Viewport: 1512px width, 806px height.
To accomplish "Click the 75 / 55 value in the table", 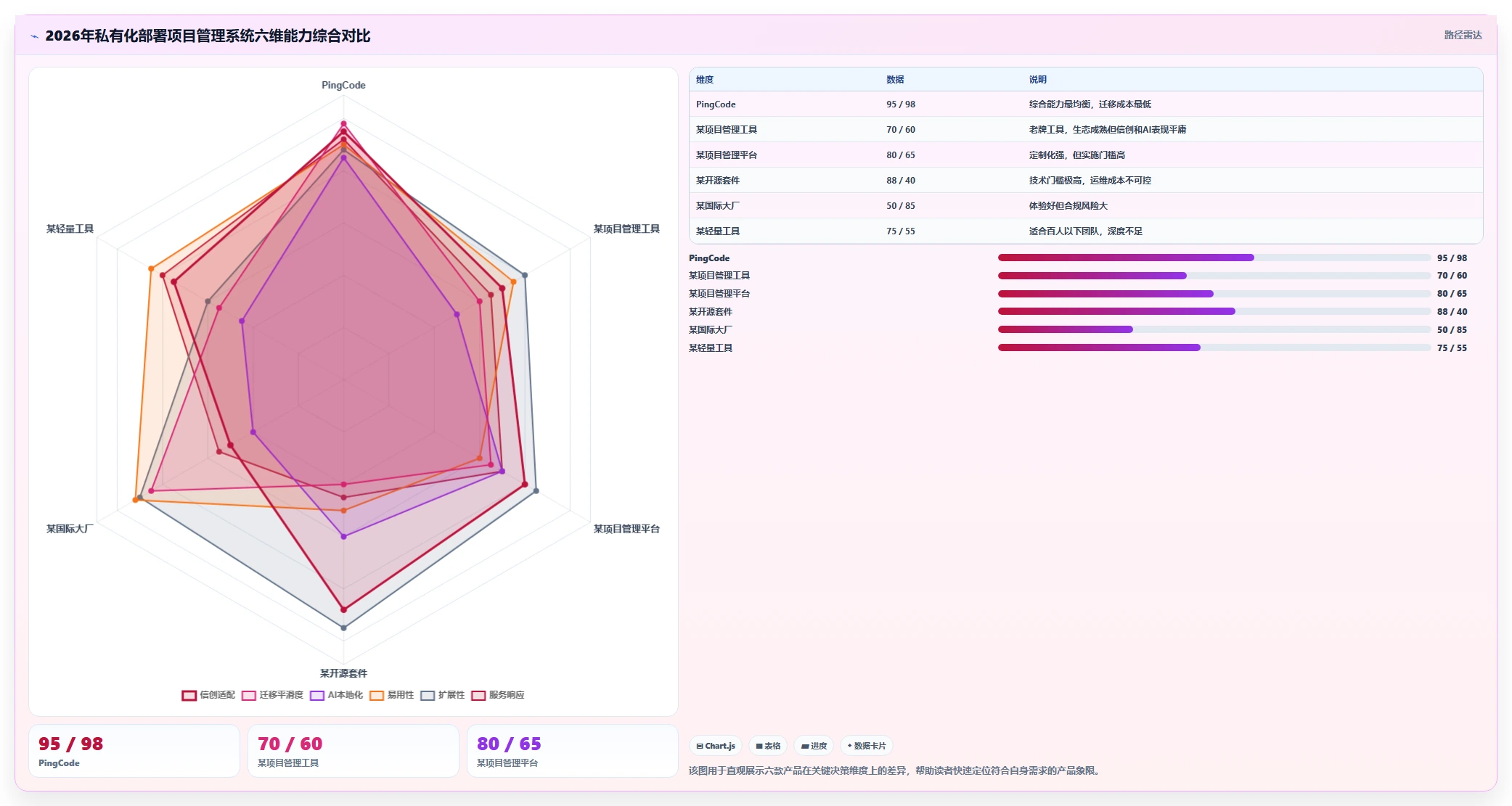I will tap(901, 231).
